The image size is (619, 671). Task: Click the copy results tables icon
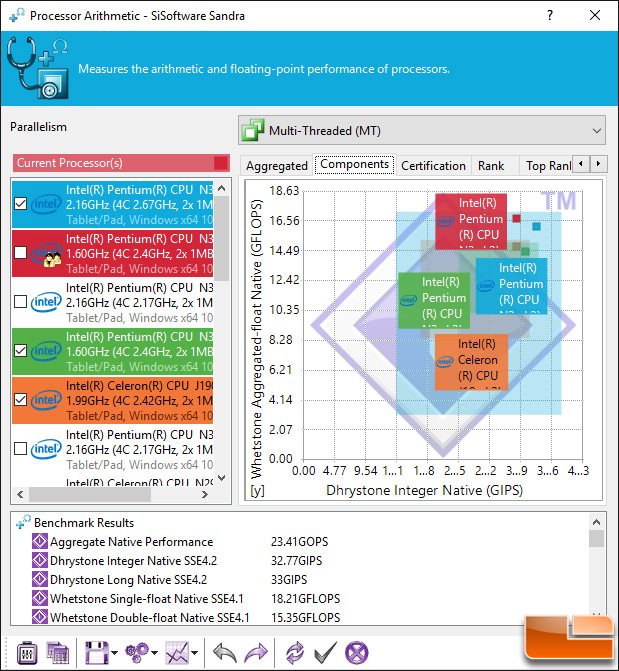pyautogui.click(x=58, y=653)
